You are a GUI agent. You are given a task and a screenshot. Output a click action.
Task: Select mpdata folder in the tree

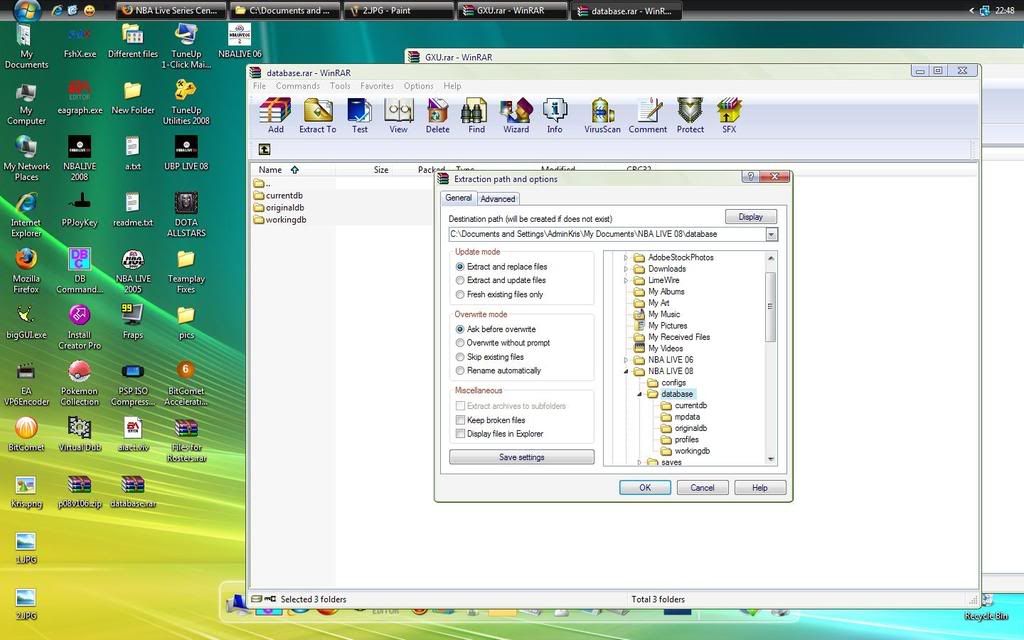(680, 417)
